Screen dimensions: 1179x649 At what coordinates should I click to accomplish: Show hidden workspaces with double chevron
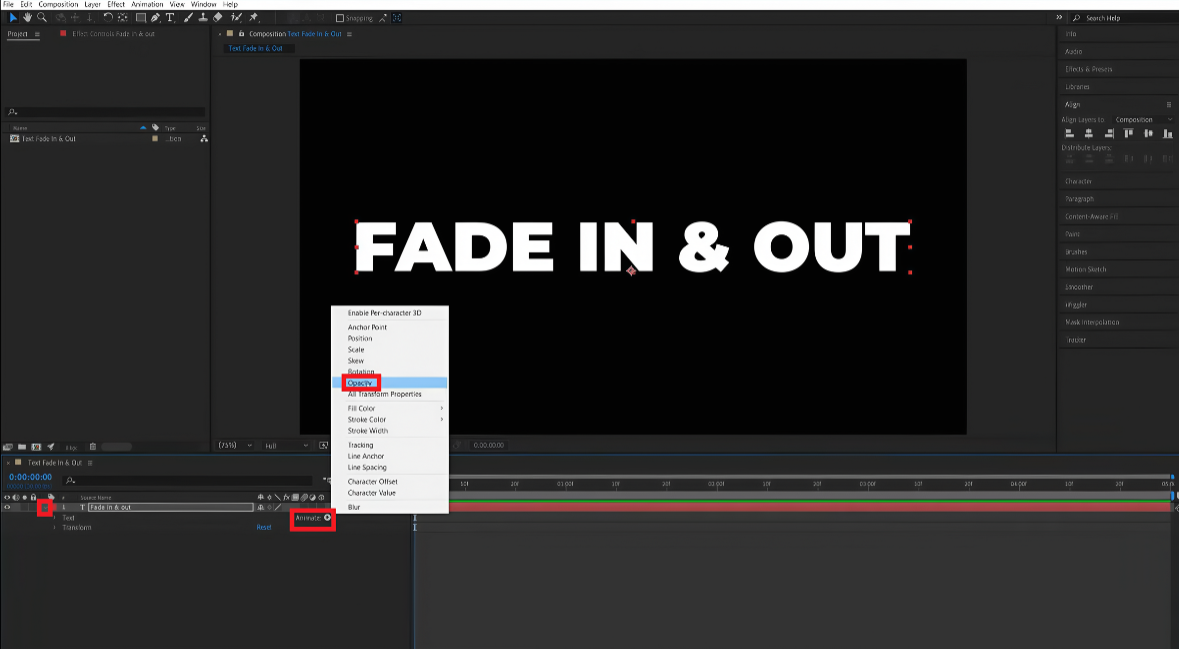click(x=1059, y=17)
